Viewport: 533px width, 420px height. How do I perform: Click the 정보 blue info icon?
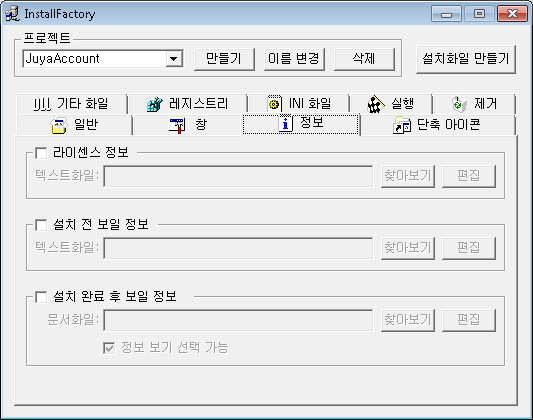[x=286, y=123]
